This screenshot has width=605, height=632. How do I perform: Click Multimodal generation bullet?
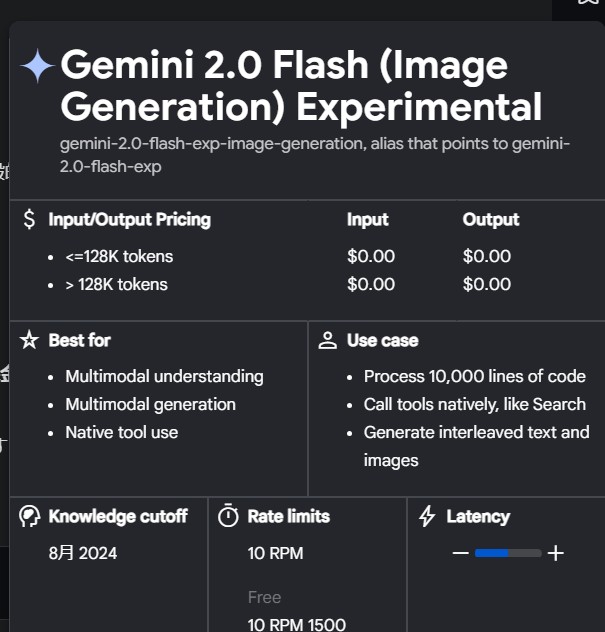[x=151, y=405]
